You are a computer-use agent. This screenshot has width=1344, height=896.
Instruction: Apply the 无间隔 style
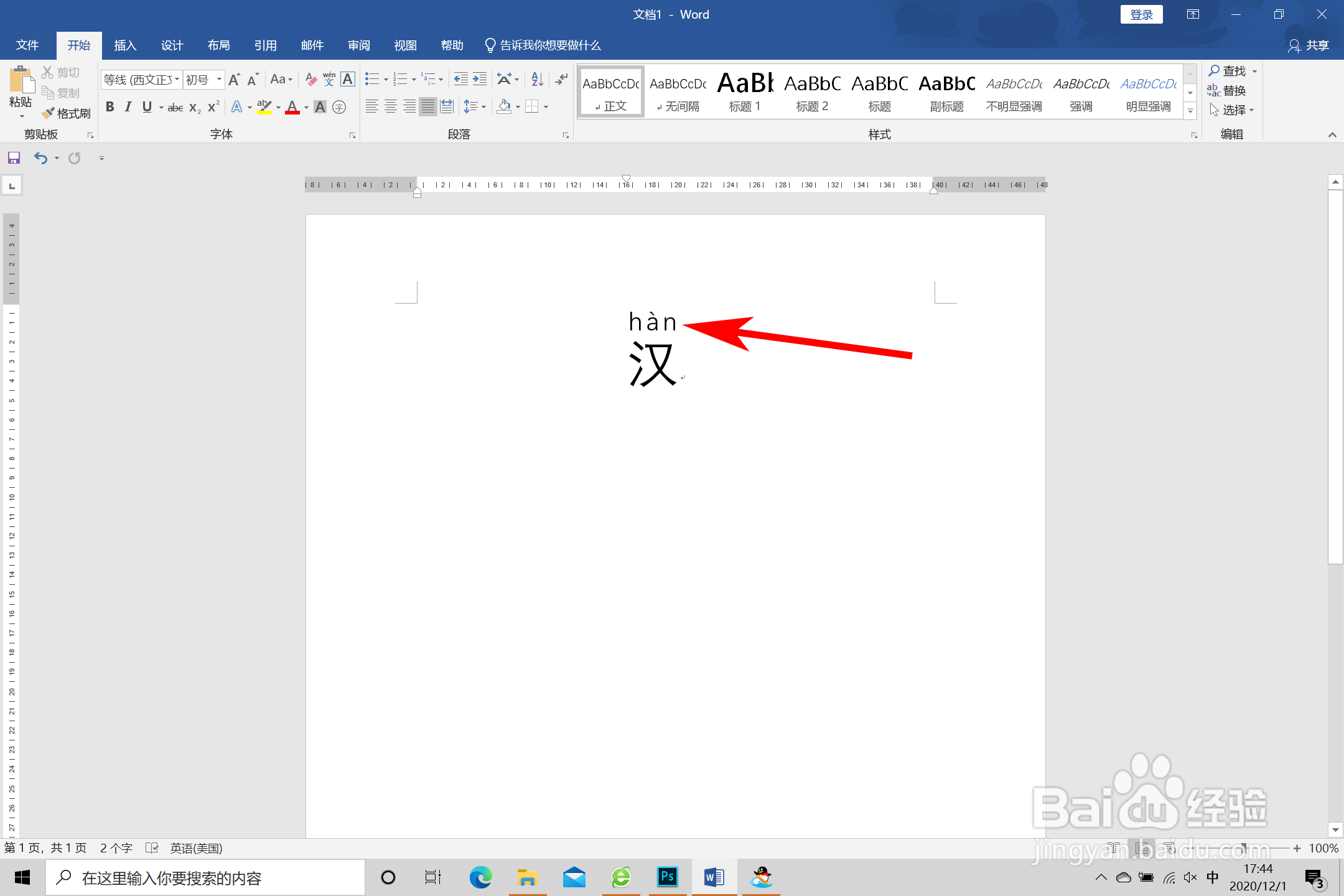pyautogui.click(x=678, y=91)
